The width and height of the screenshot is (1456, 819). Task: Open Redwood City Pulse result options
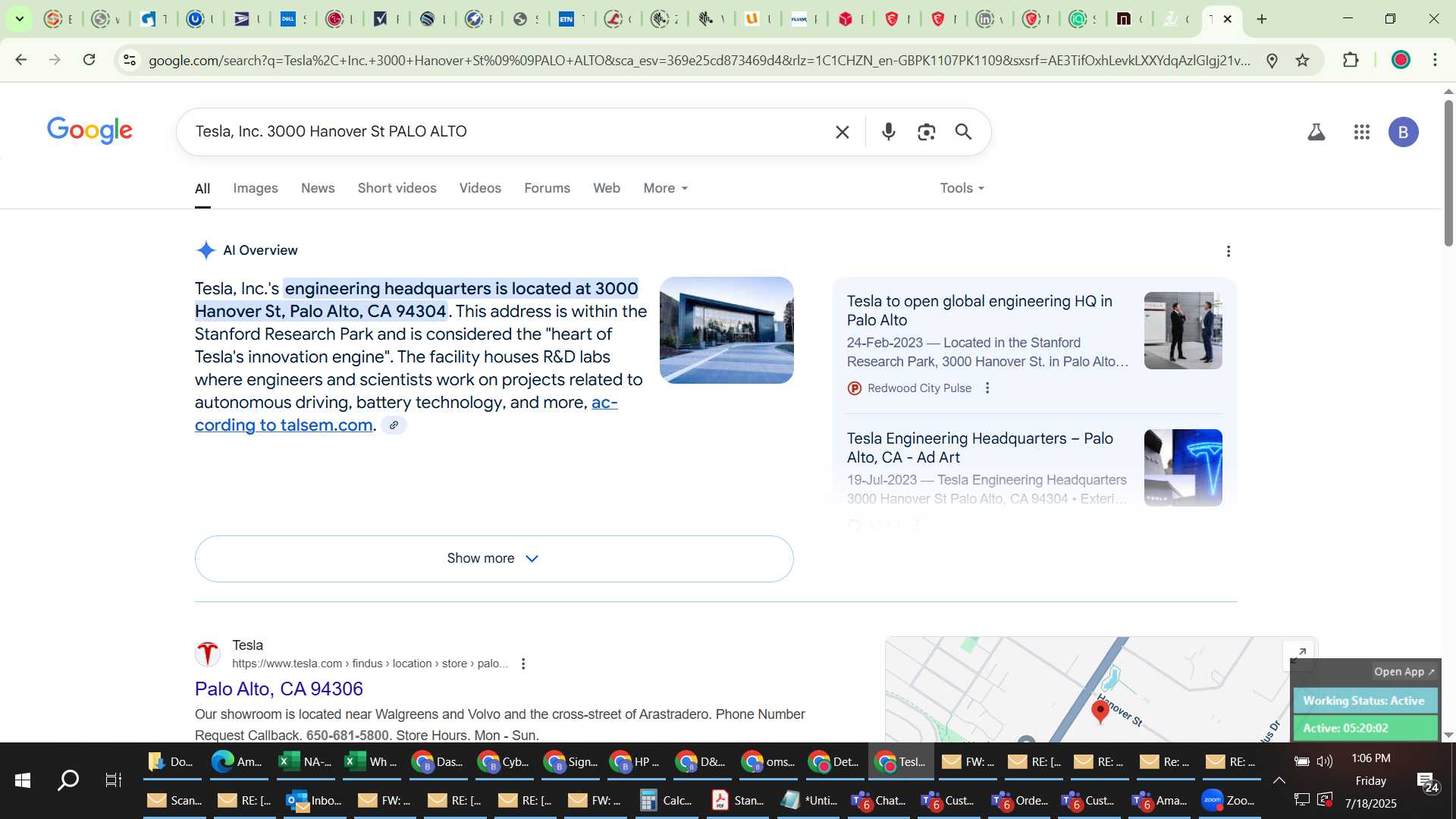[987, 388]
